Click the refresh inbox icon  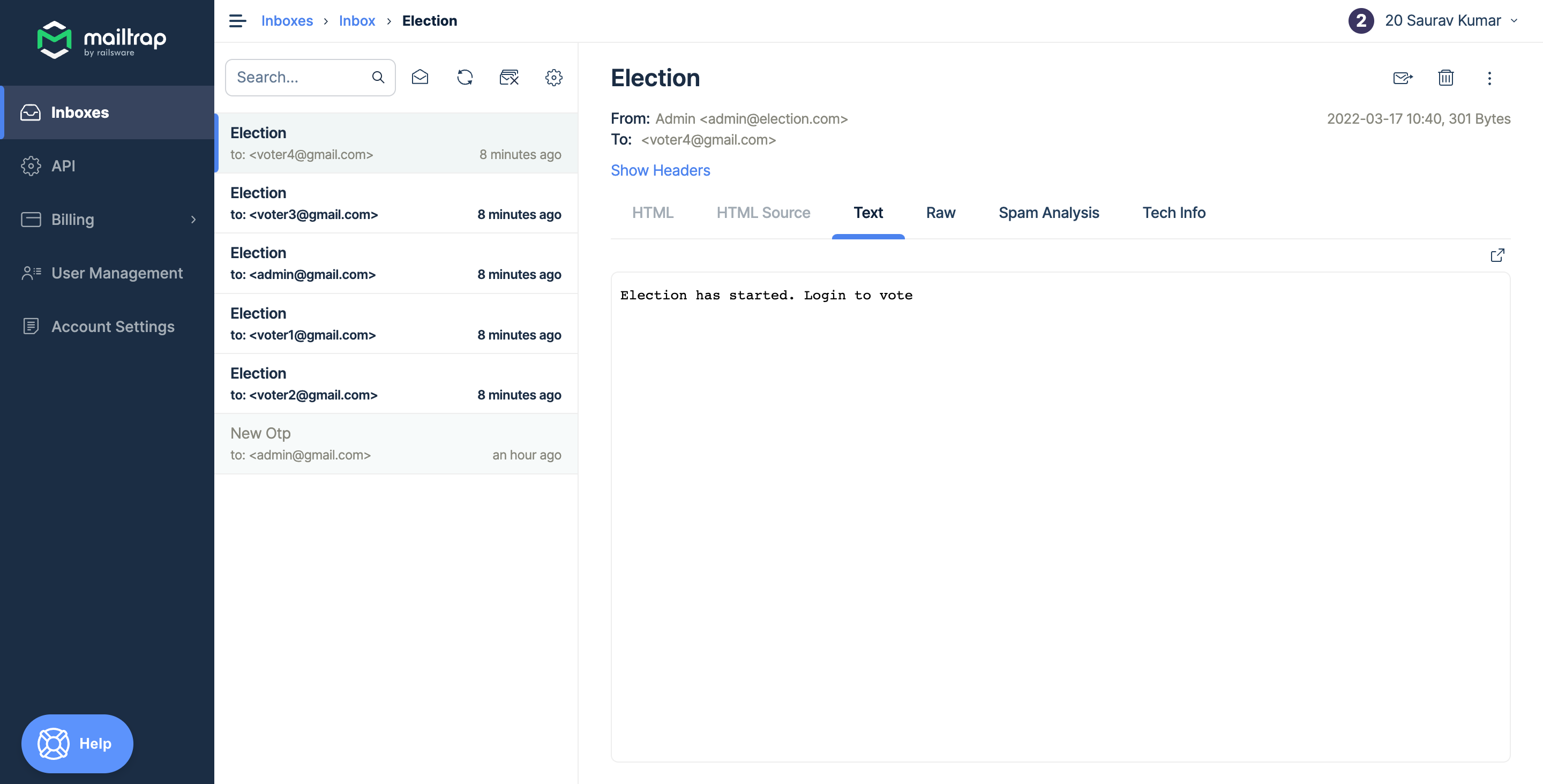pos(465,77)
